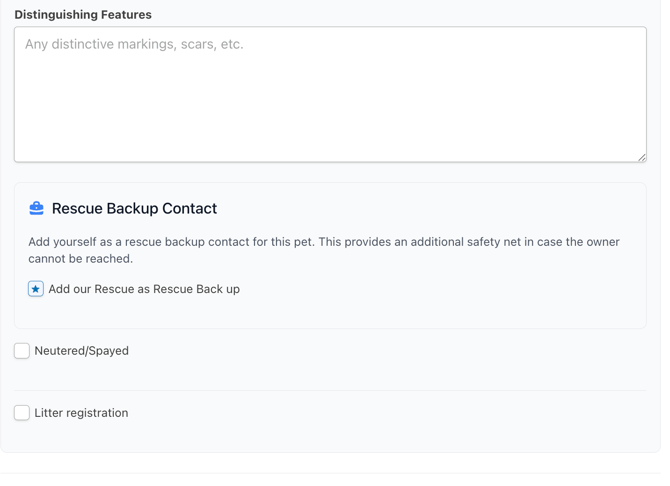This screenshot has width=670, height=486.
Task: Grab the textarea resize handle corner
Action: click(x=641, y=156)
